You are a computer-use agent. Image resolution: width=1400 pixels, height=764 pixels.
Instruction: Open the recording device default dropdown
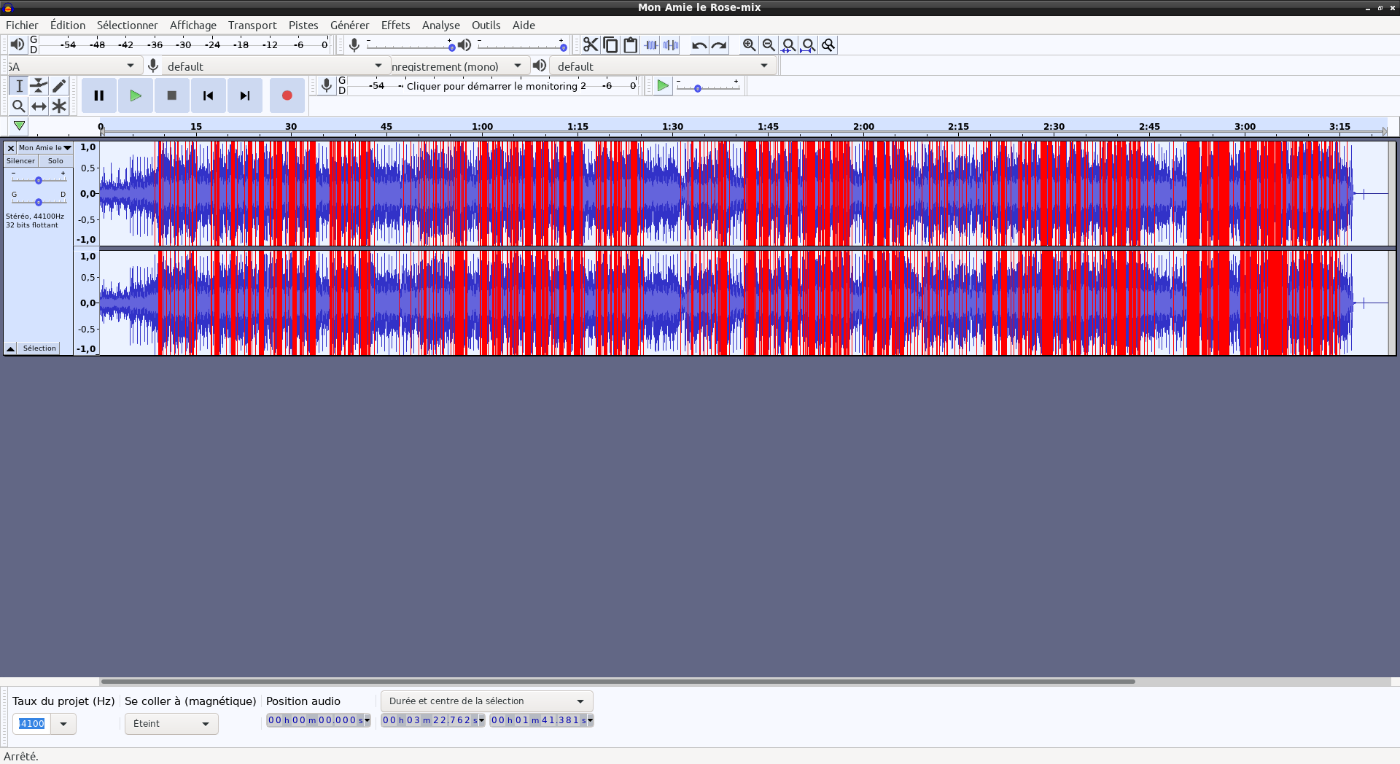275,66
